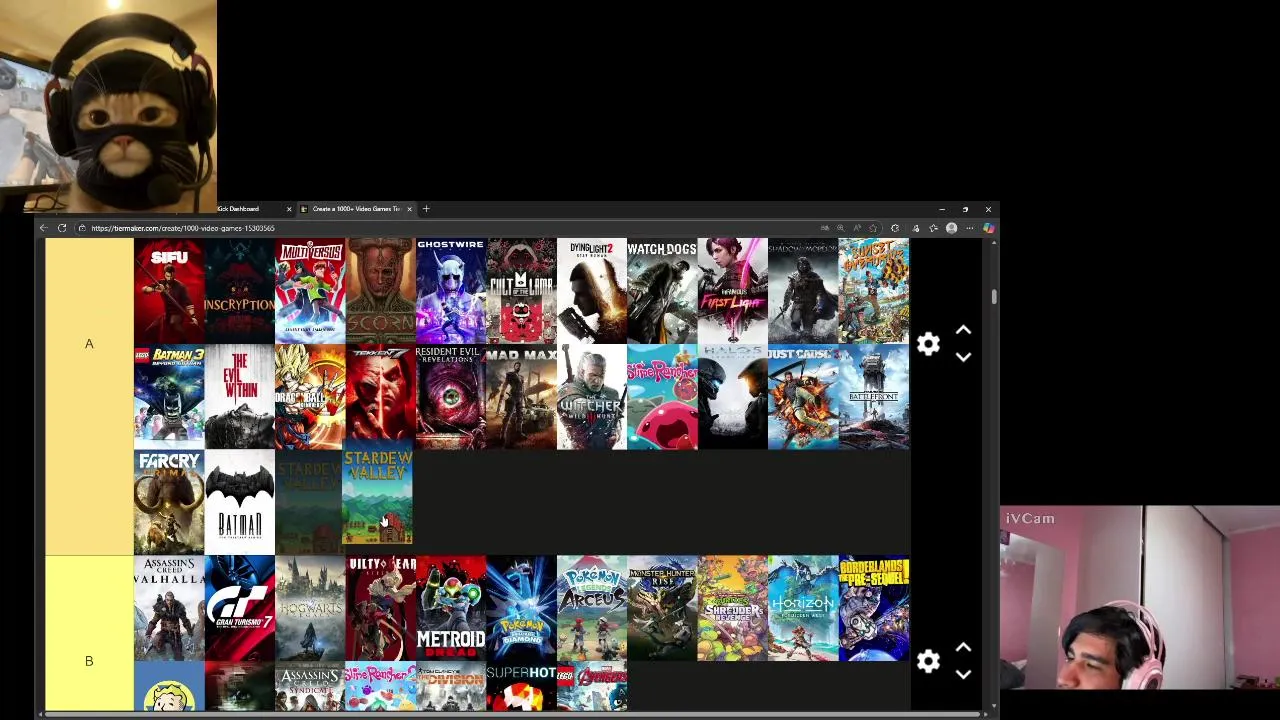The width and height of the screenshot is (1280, 720).
Task: Select the Ghostwire game cover
Action: coord(451,291)
